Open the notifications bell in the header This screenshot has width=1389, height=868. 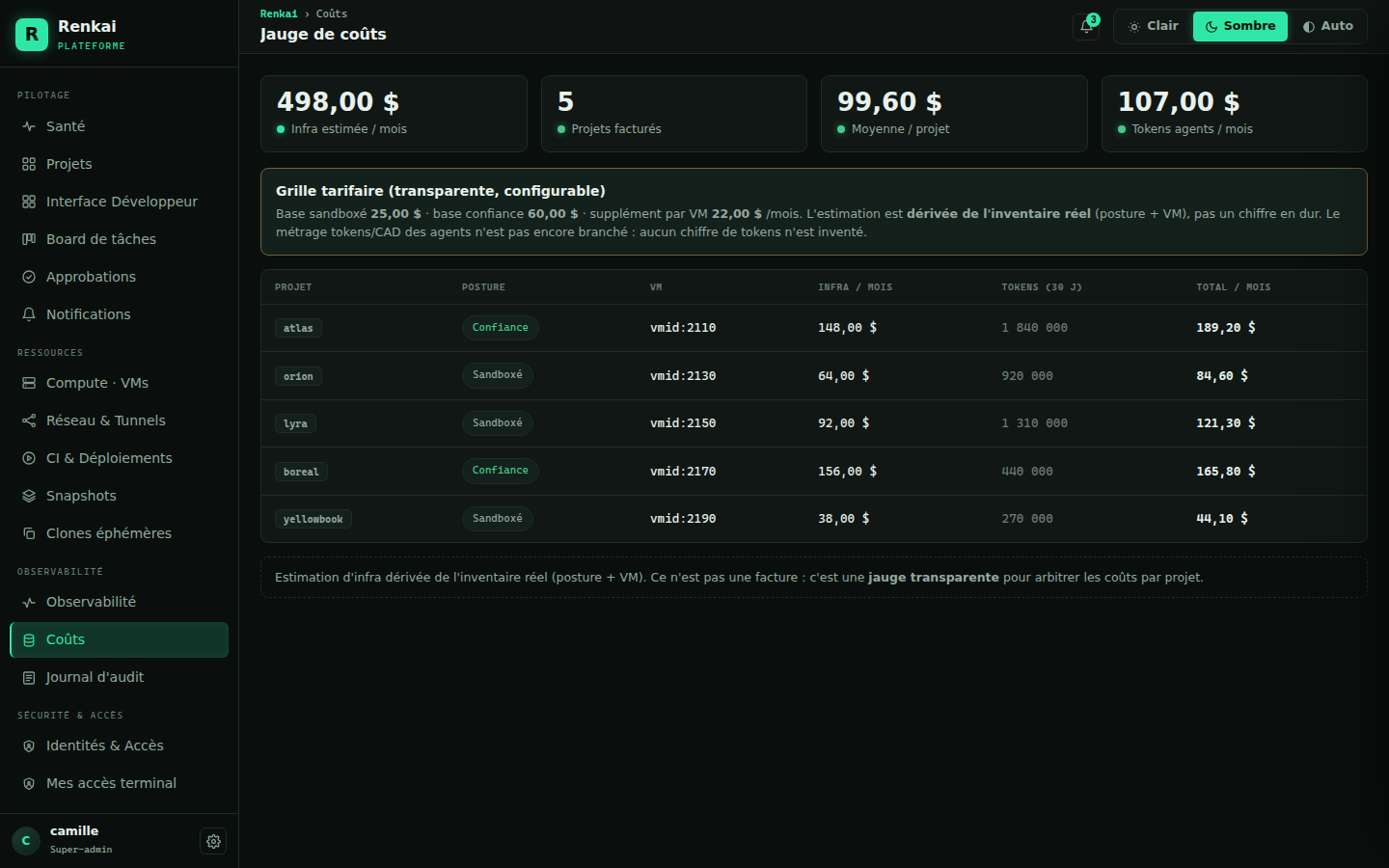click(1086, 27)
